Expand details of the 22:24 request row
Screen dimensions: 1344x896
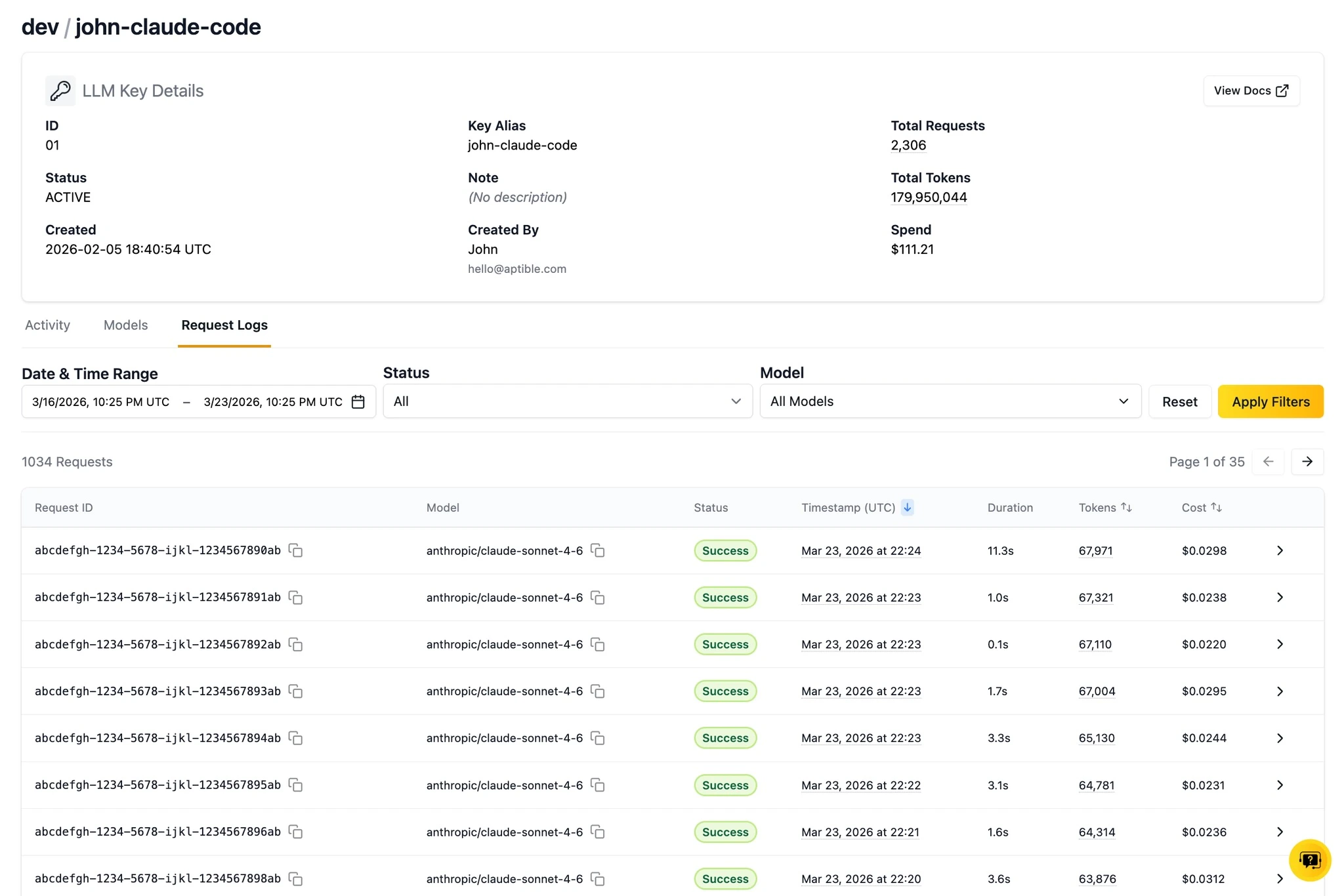click(1279, 550)
